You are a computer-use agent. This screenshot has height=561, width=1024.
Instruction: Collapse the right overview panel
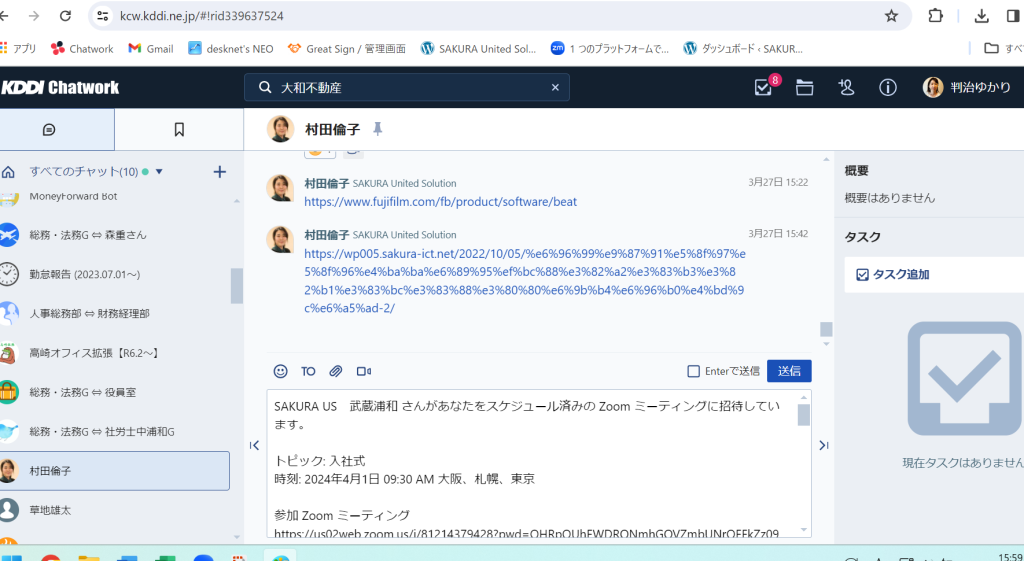pos(823,445)
